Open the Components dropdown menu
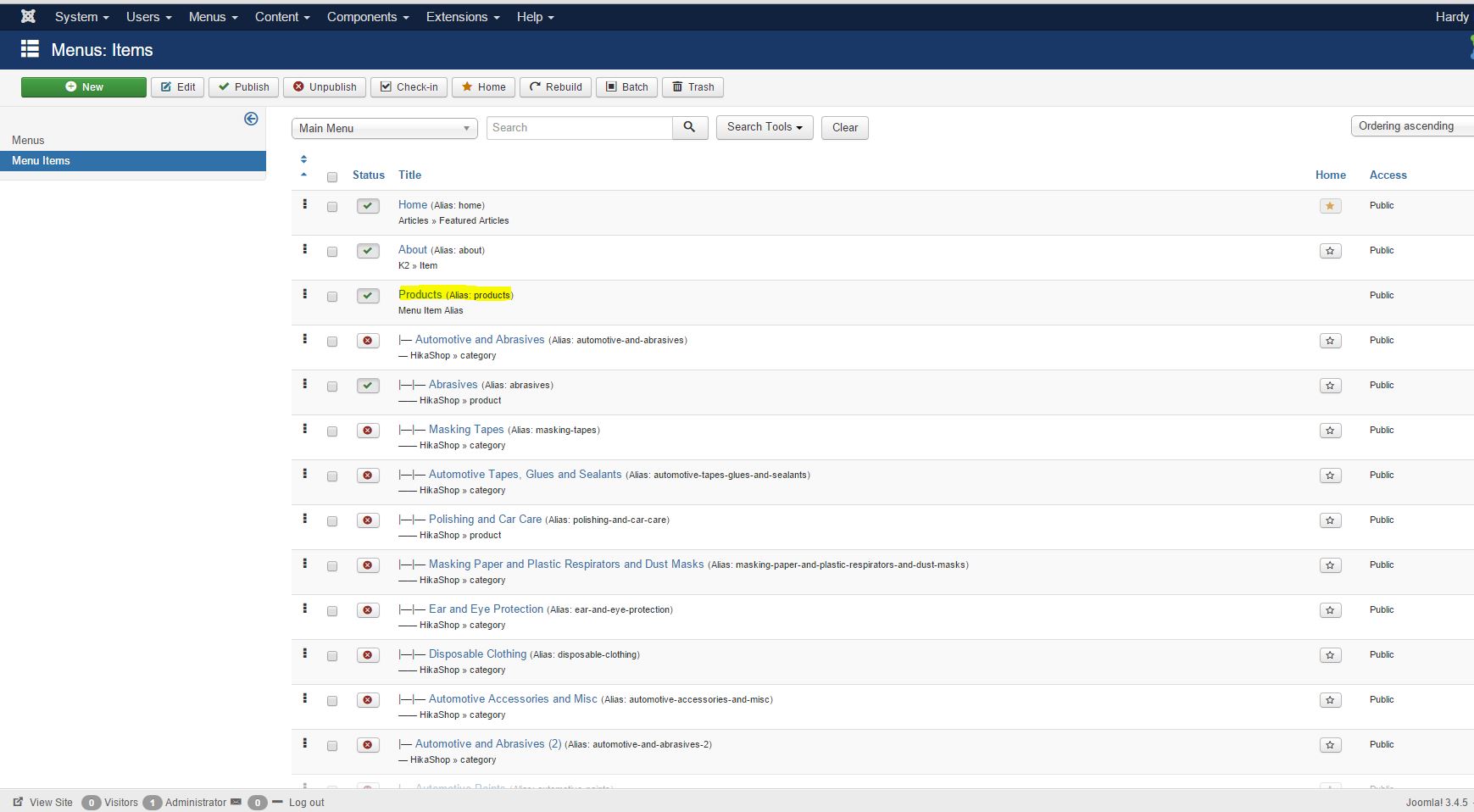Image resolution: width=1474 pixels, height=812 pixels. click(368, 17)
